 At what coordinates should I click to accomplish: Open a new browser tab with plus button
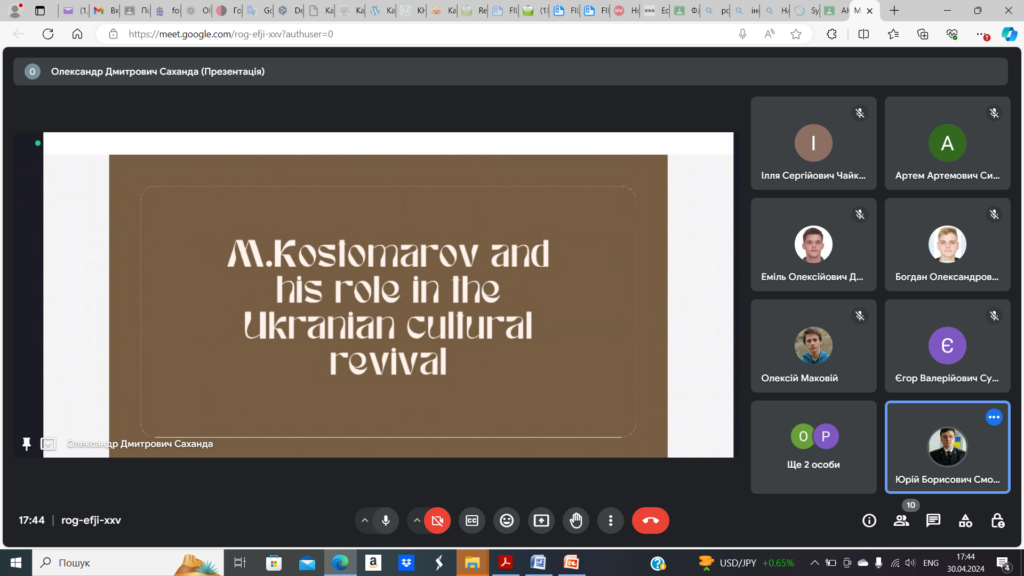pyautogui.click(x=893, y=10)
